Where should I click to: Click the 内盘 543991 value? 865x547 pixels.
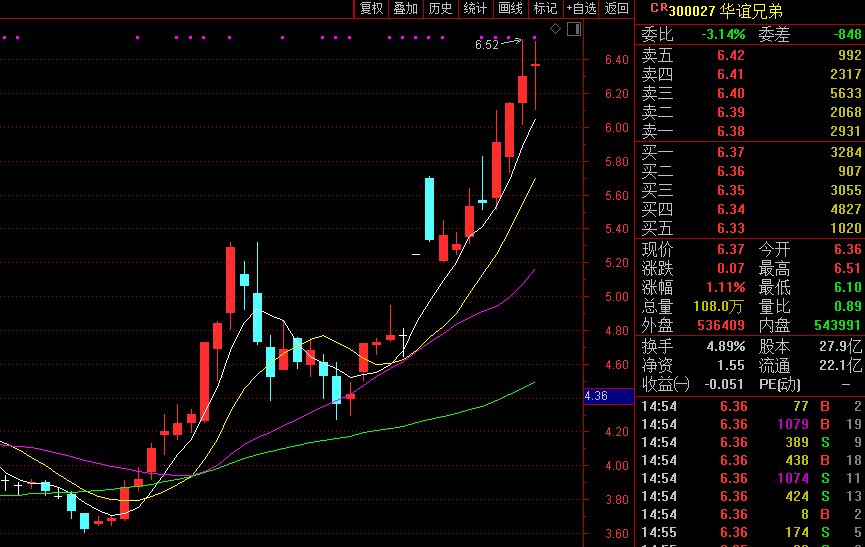pos(838,325)
